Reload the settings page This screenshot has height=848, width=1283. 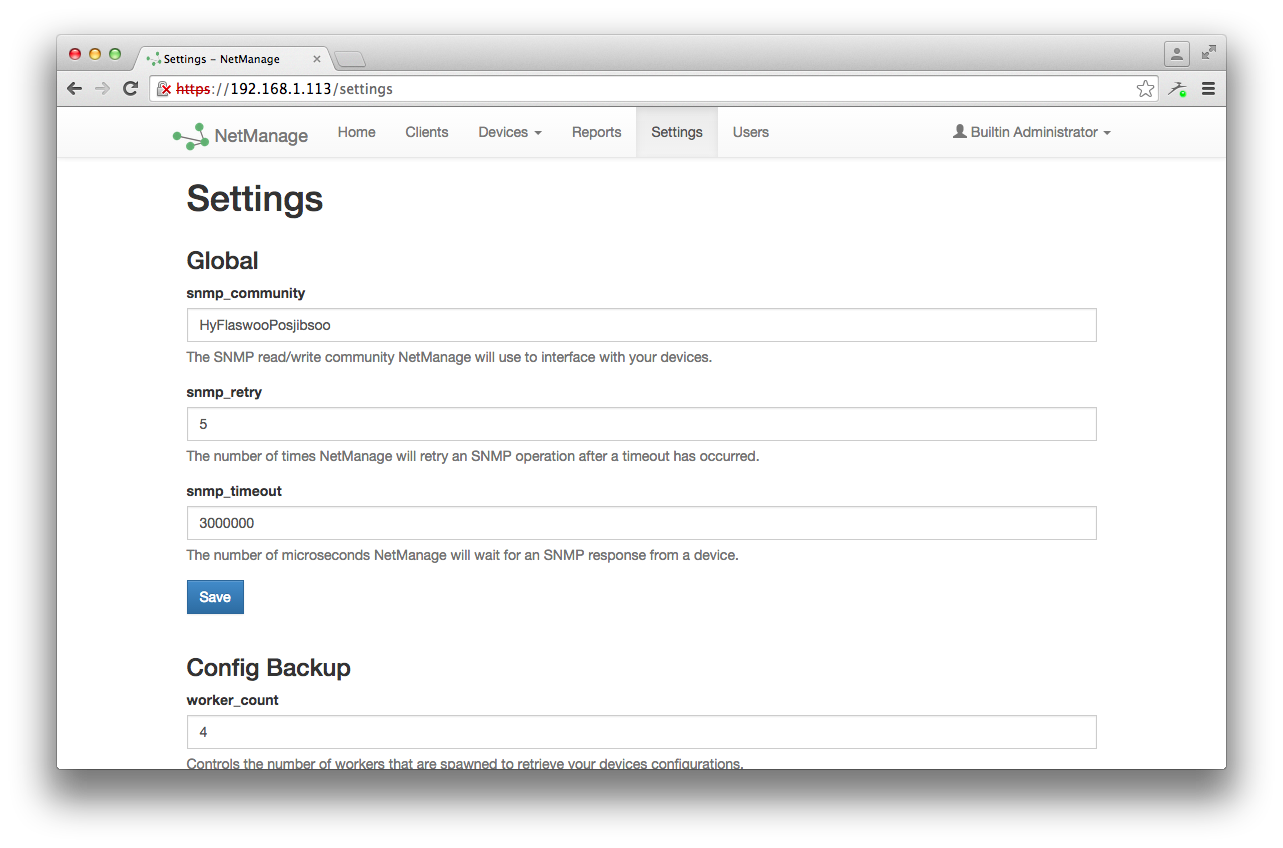[130, 88]
